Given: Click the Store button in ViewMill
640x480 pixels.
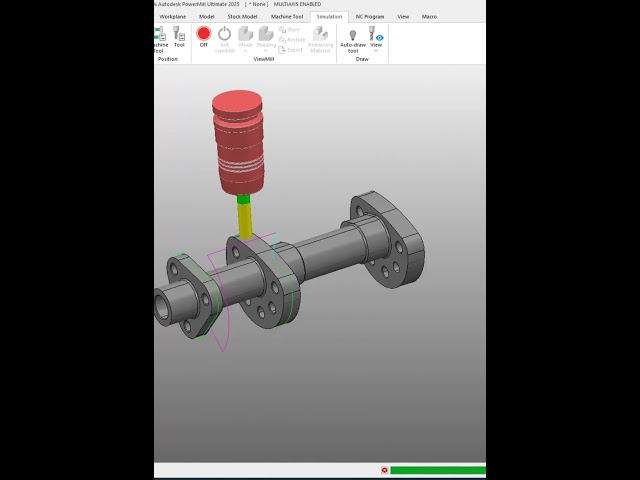Looking at the screenshot, I should coord(289,29).
